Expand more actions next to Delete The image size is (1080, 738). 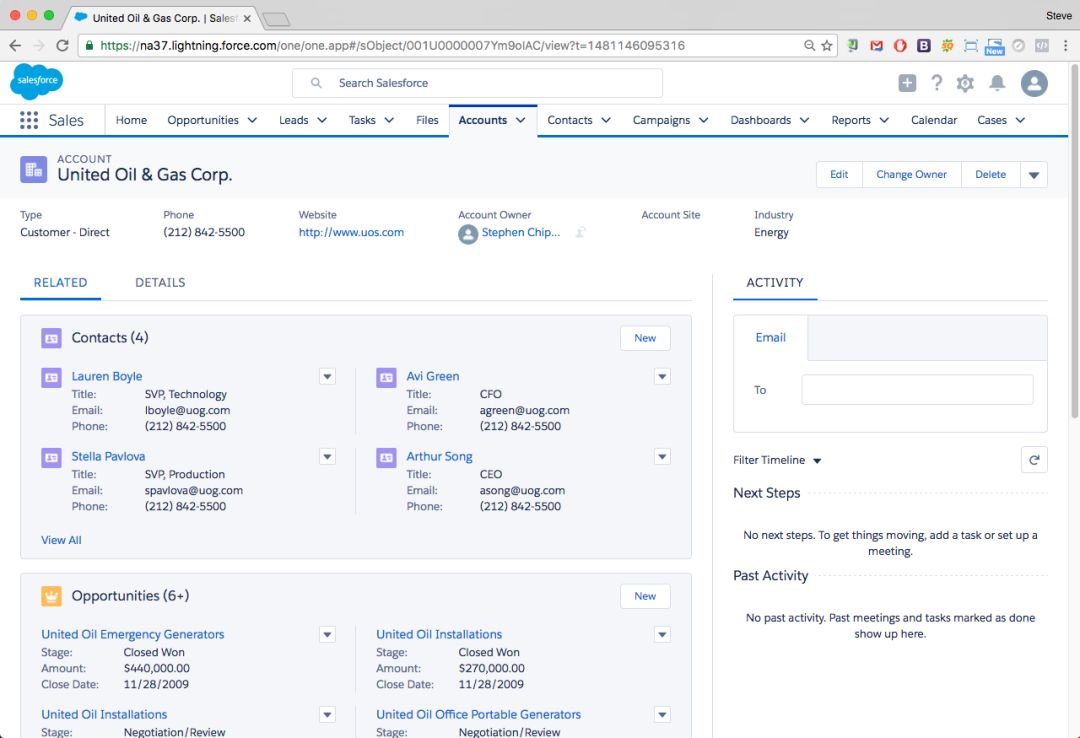[1034, 175]
